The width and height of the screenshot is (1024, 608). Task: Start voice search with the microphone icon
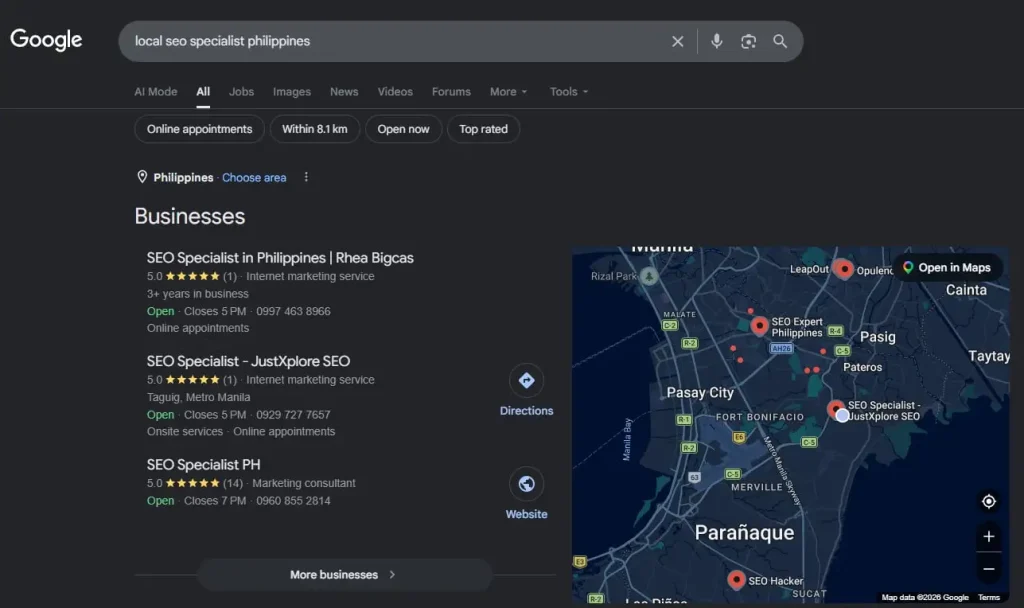(x=716, y=41)
